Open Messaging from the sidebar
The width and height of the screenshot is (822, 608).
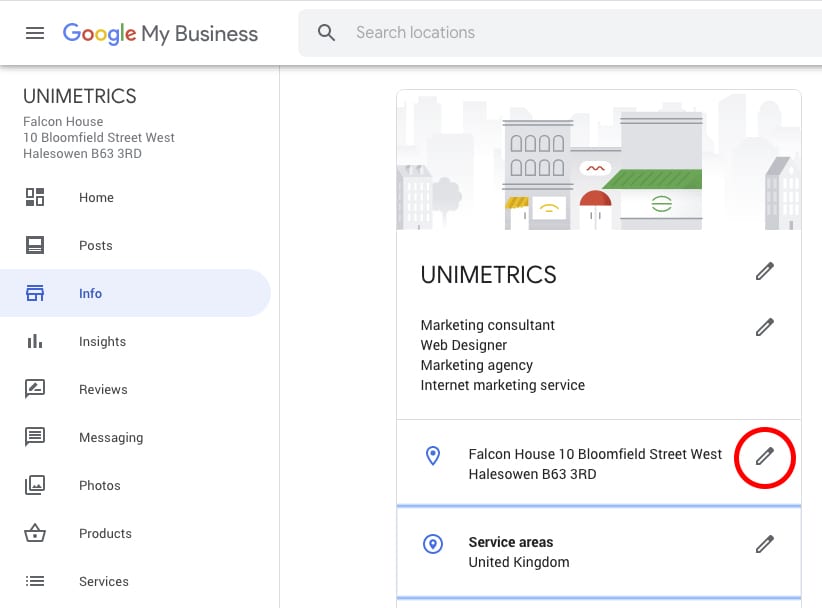pos(111,438)
